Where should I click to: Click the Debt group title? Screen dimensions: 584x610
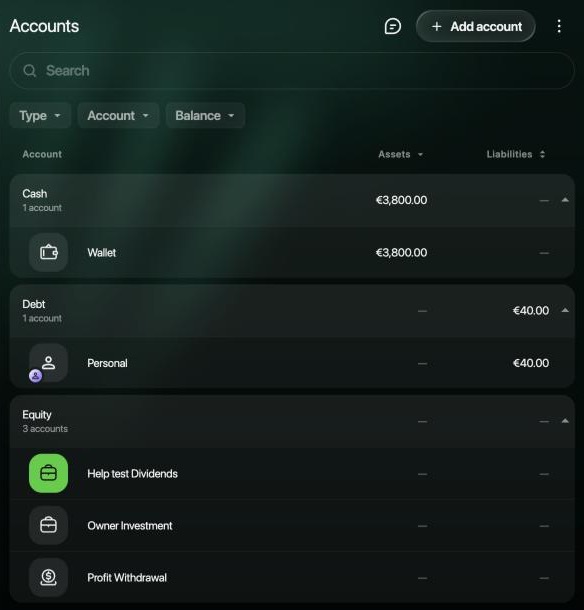click(33, 304)
